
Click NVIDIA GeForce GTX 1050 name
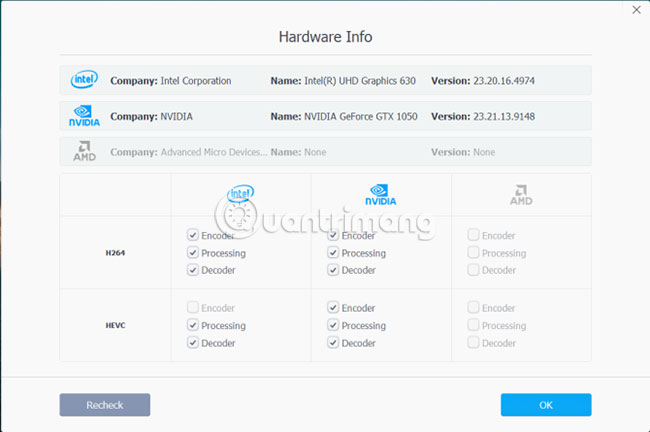tap(361, 116)
